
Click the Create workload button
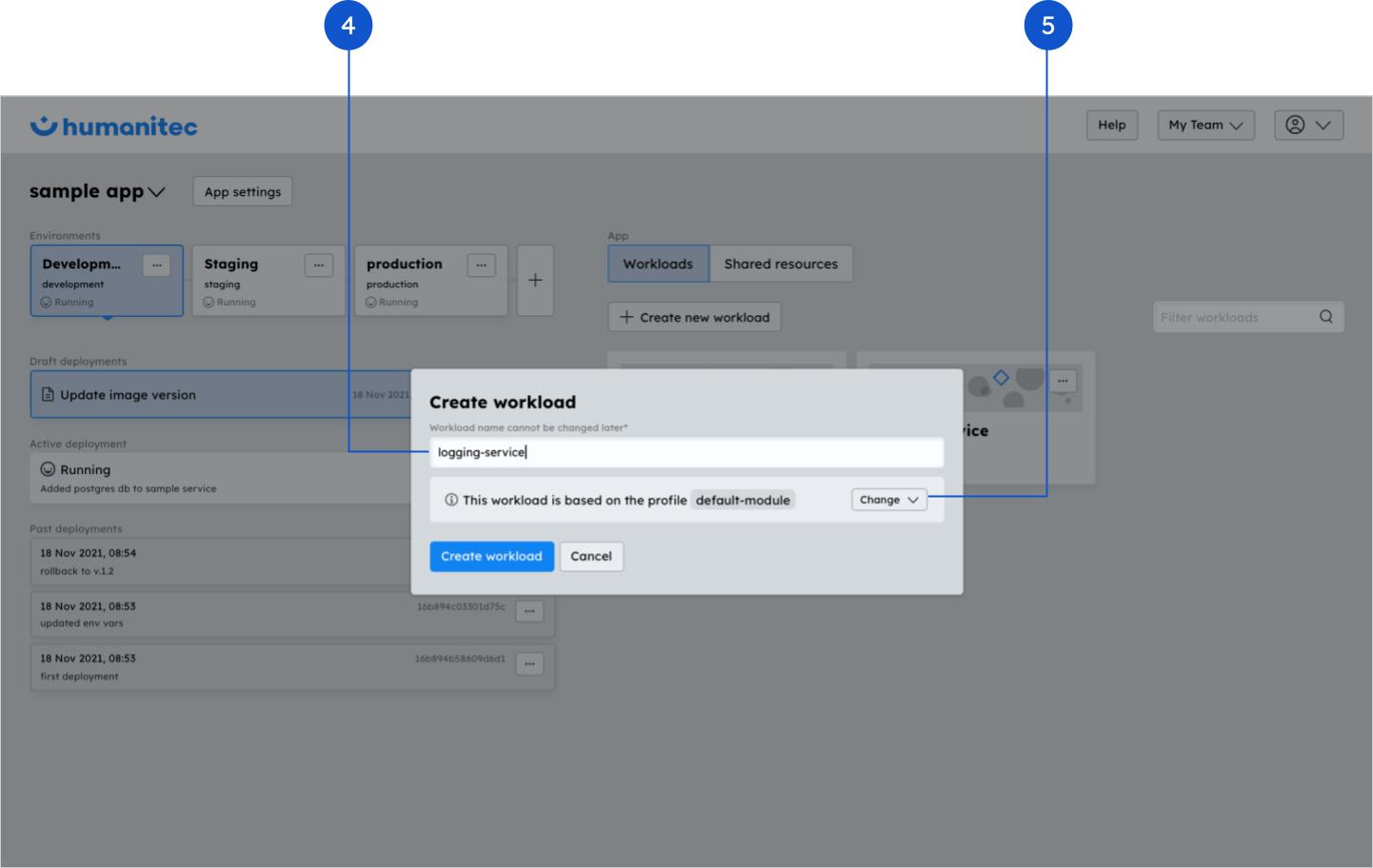491,556
